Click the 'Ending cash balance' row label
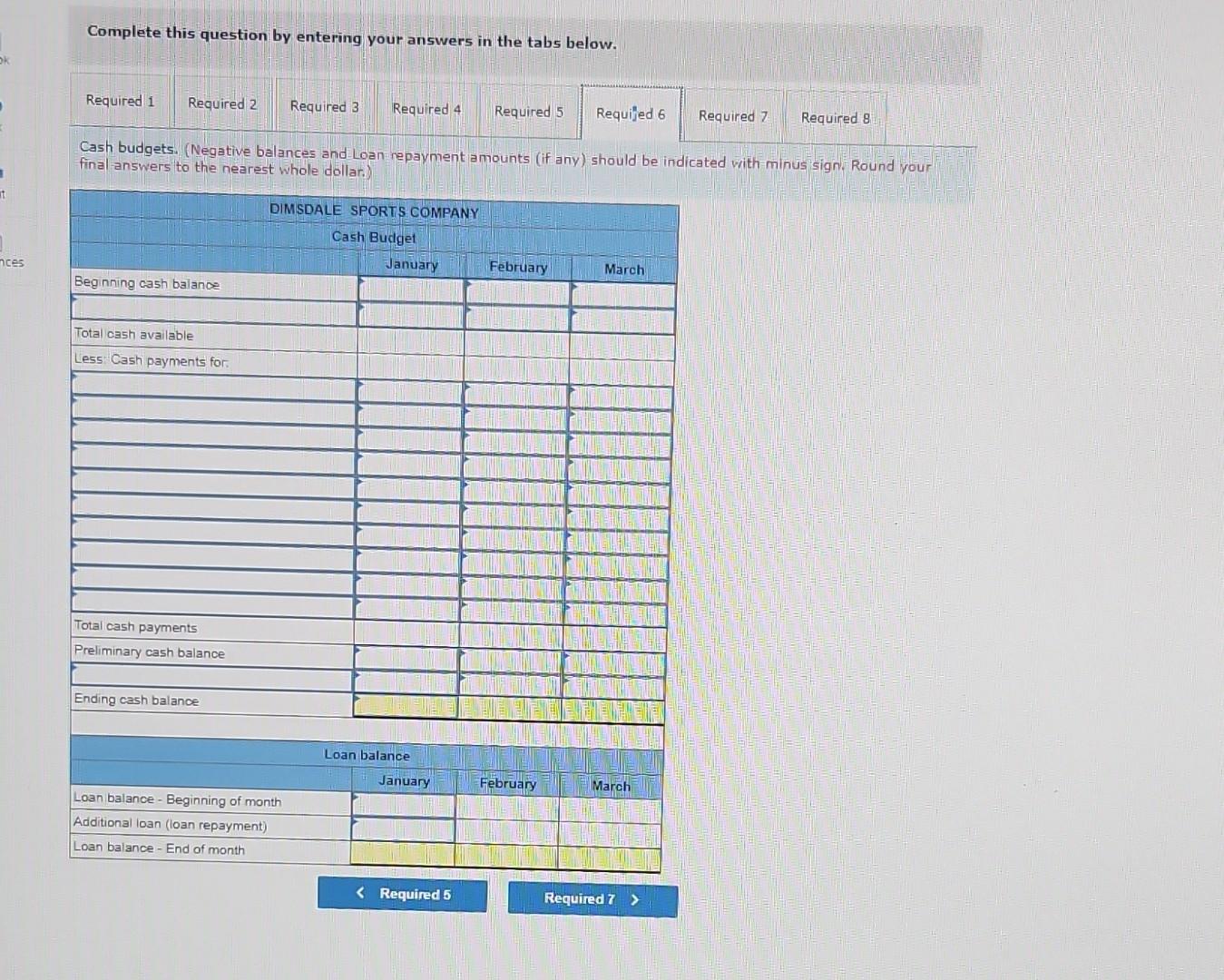The height and width of the screenshot is (980, 1224). pyautogui.click(x=136, y=700)
